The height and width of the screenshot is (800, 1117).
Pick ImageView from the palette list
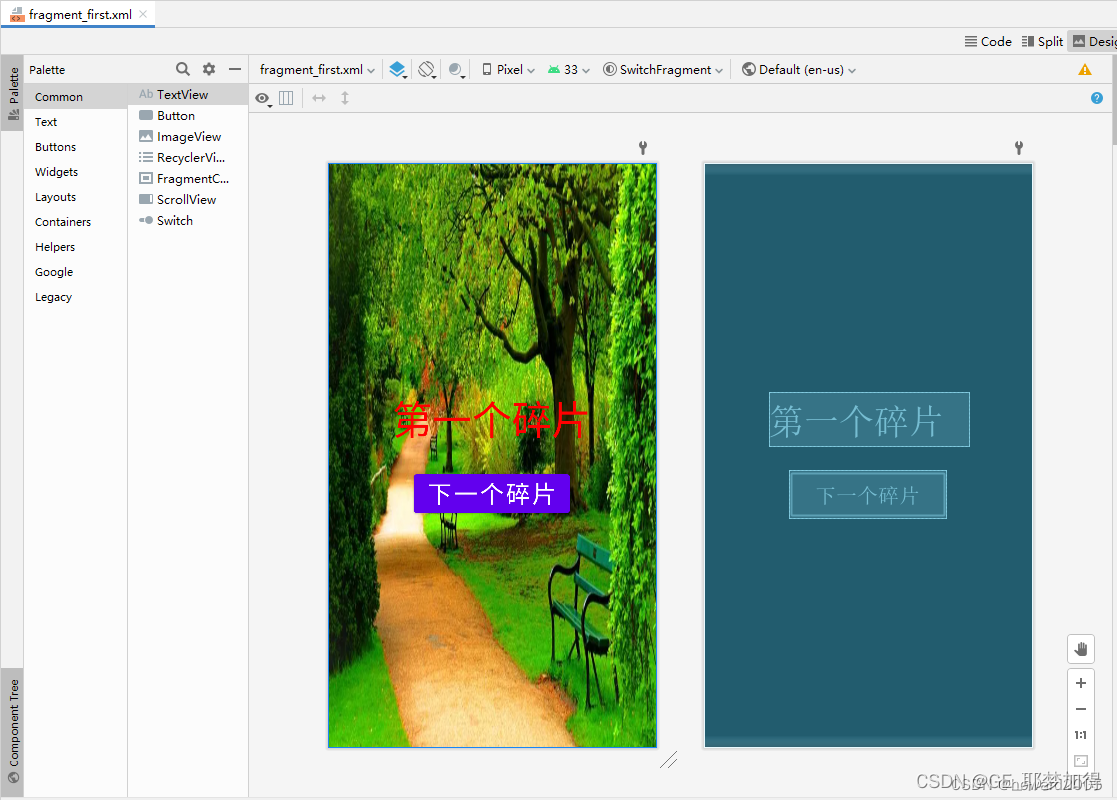(x=188, y=136)
